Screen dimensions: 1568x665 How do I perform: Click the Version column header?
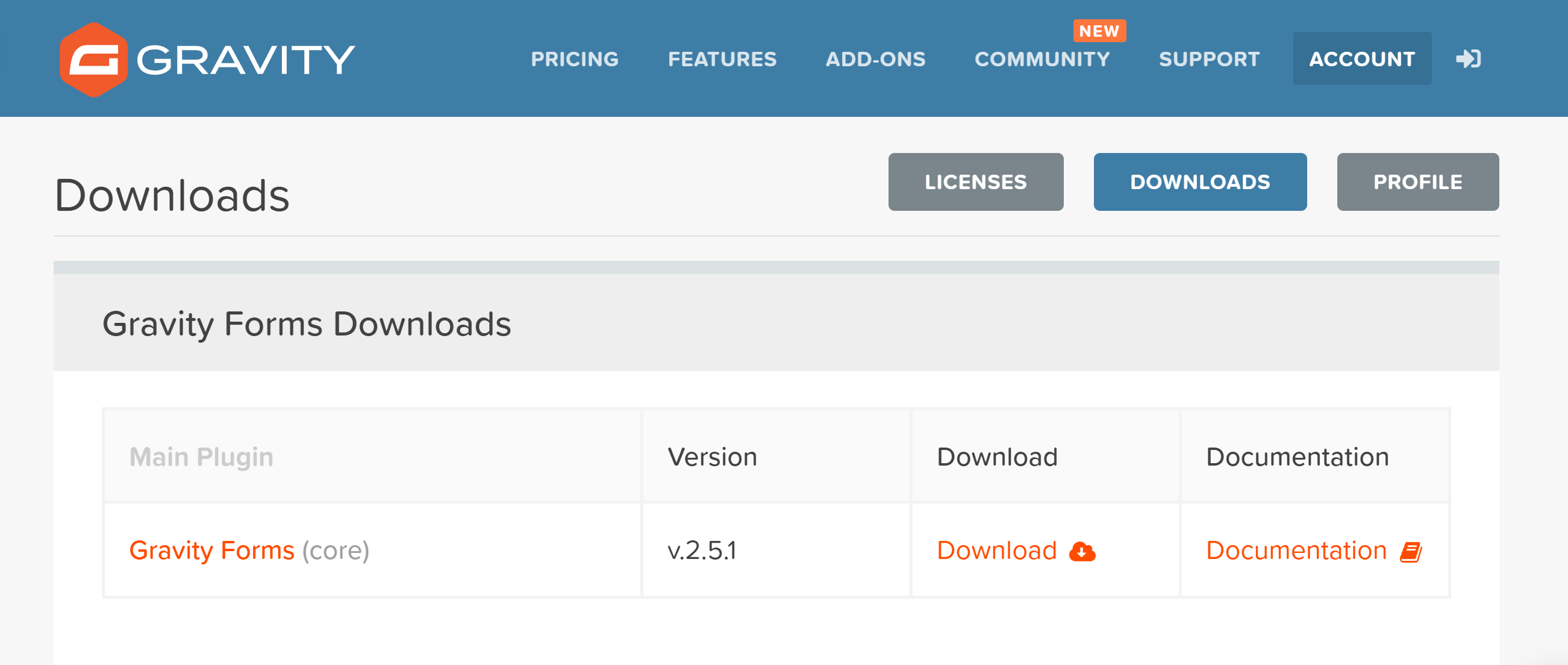click(712, 457)
